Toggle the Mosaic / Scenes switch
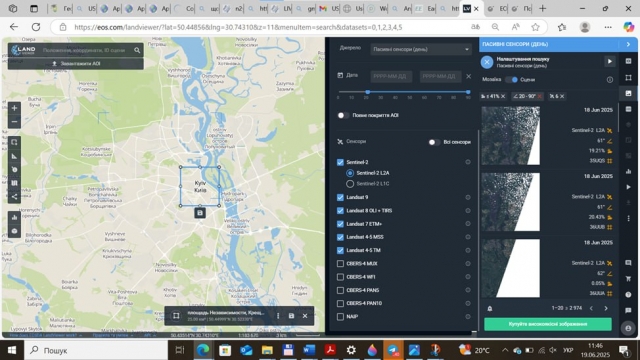Screen dimensions: 640x360 (511, 80)
